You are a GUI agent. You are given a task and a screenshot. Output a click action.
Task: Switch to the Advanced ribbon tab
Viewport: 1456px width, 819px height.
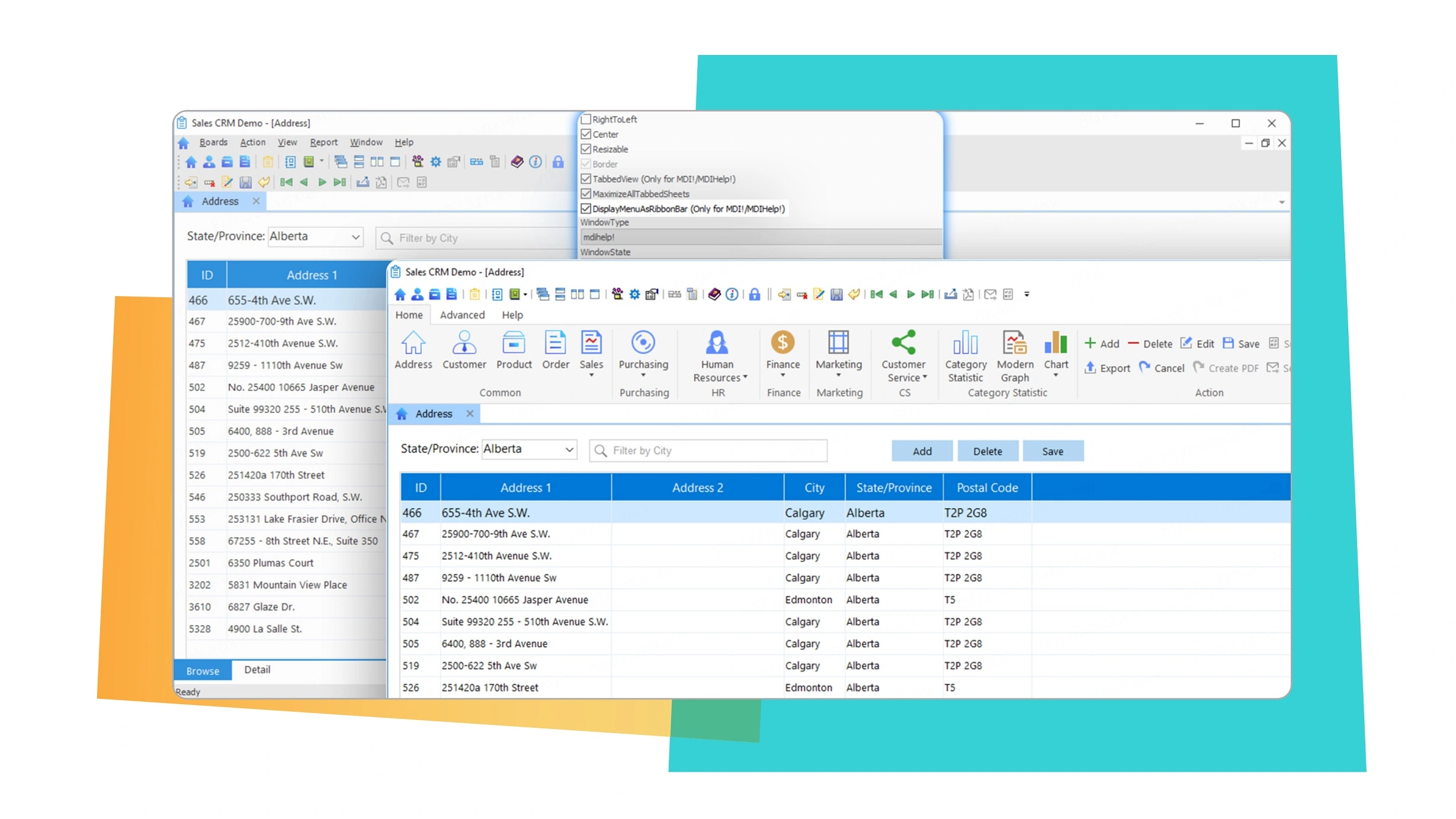(462, 315)
